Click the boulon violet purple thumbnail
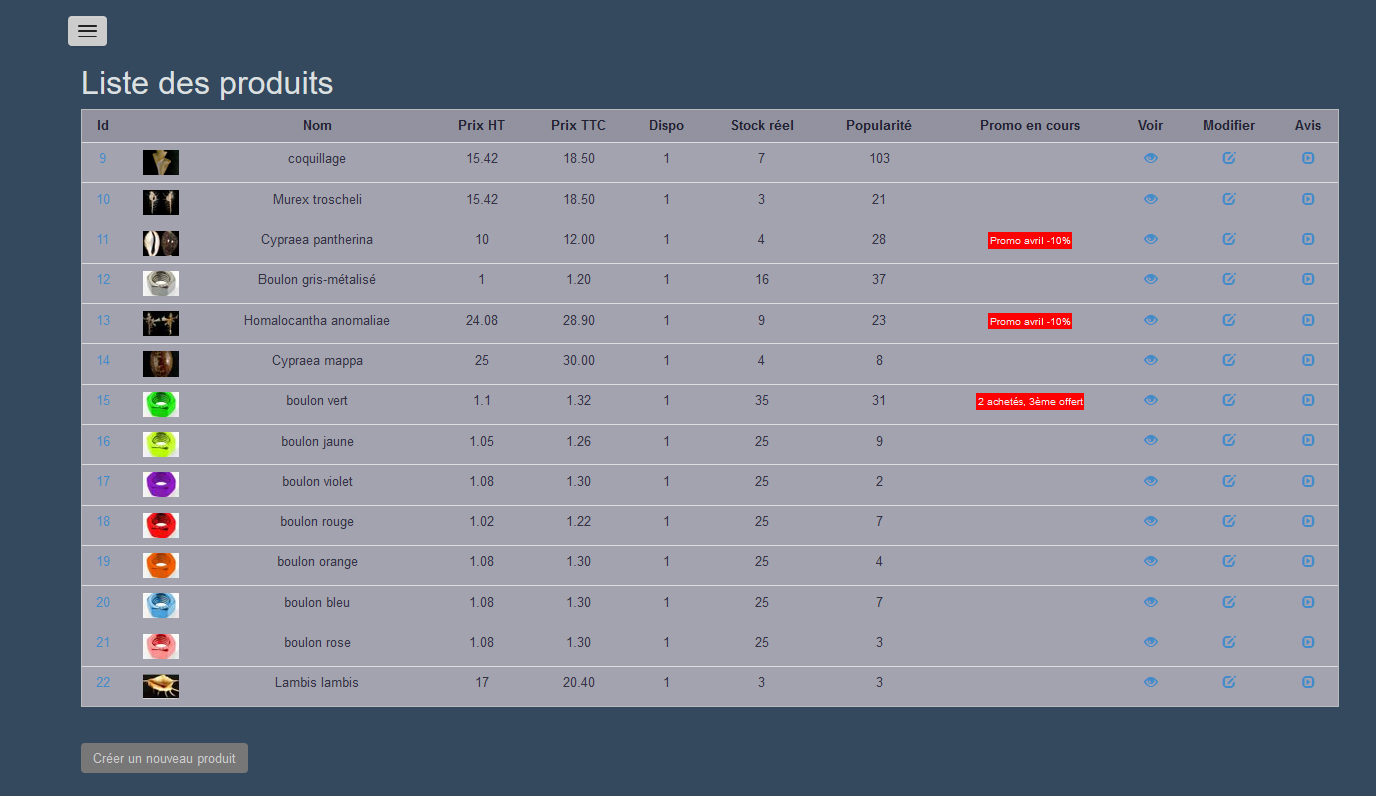The height and width of the screenshot is (796, 1376). [x=161, y=485]
